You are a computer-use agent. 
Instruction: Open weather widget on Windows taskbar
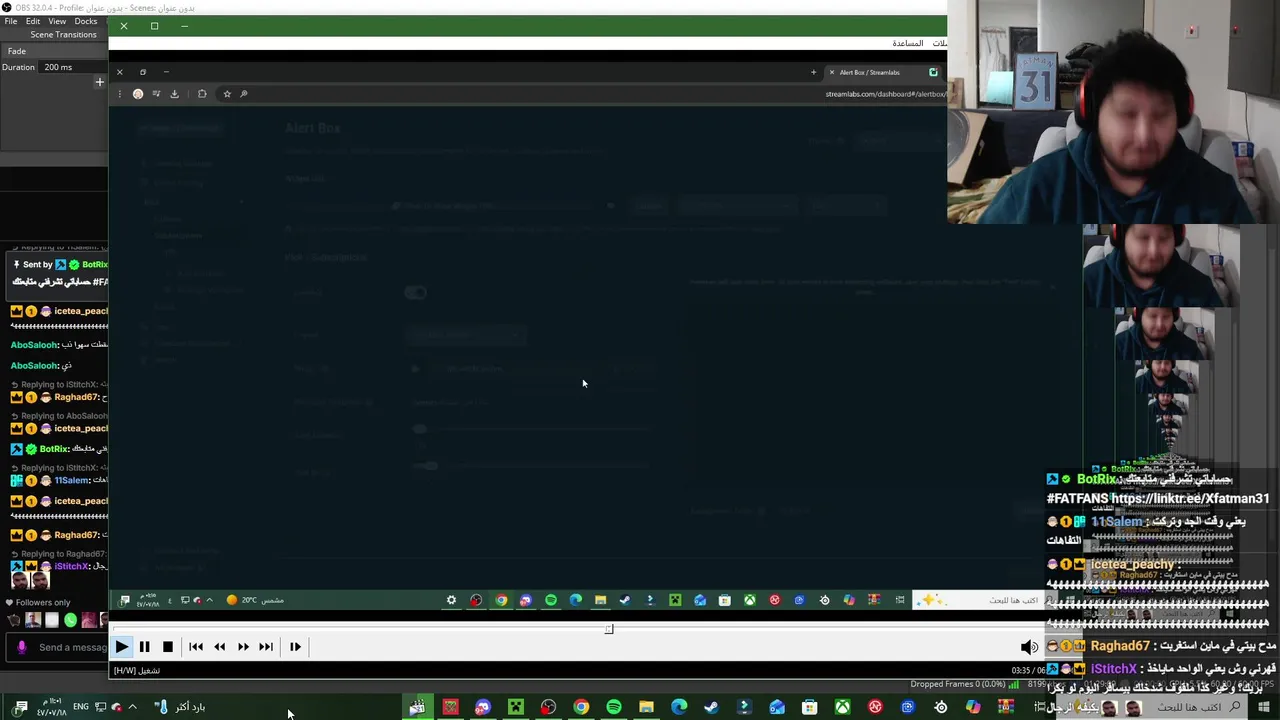[180, 707]
